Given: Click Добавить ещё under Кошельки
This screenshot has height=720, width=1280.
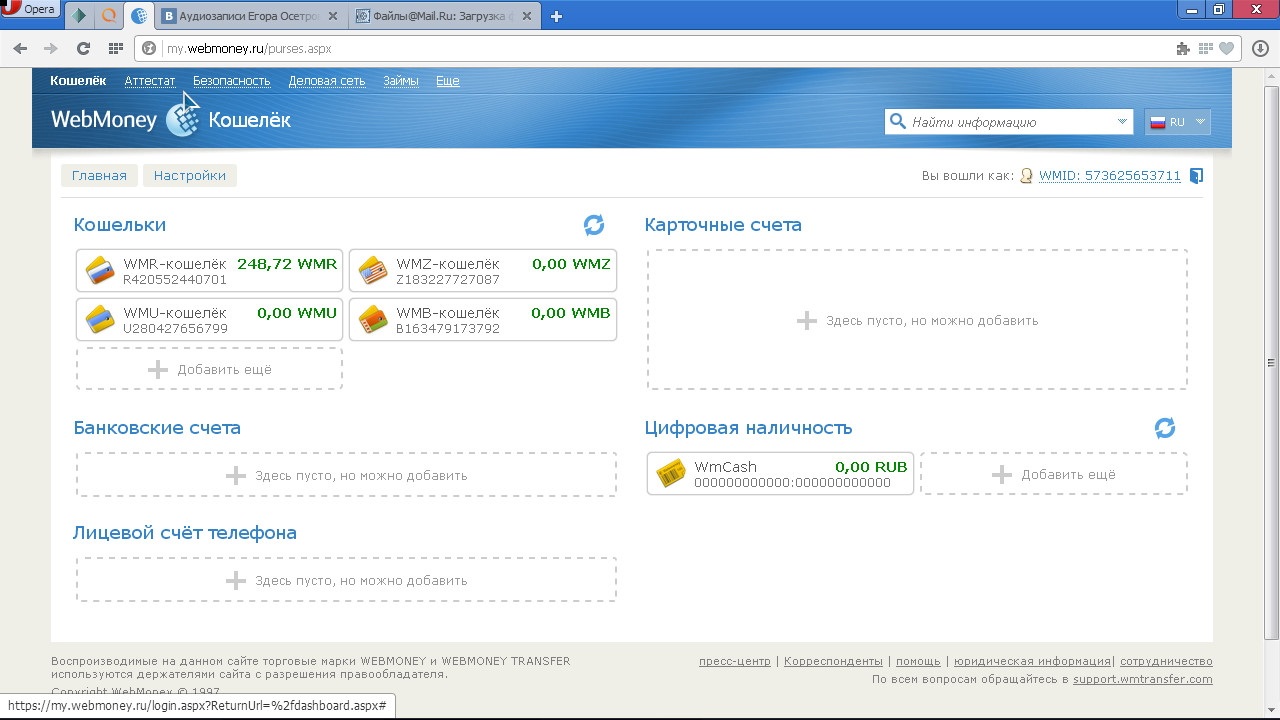Looking at the screenshot, I should click(x=209, y=369).
